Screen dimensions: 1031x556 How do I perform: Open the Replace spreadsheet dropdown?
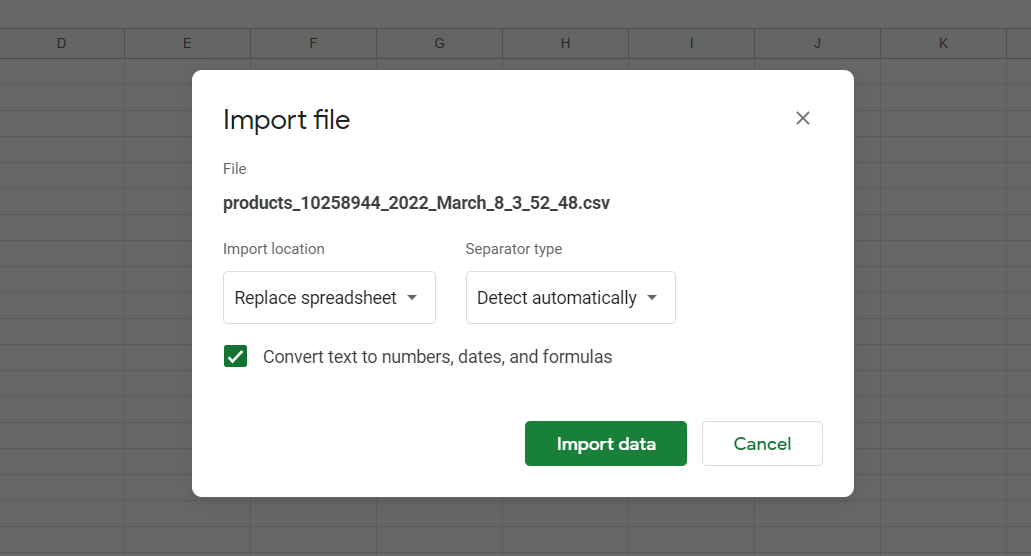point(329,298)
